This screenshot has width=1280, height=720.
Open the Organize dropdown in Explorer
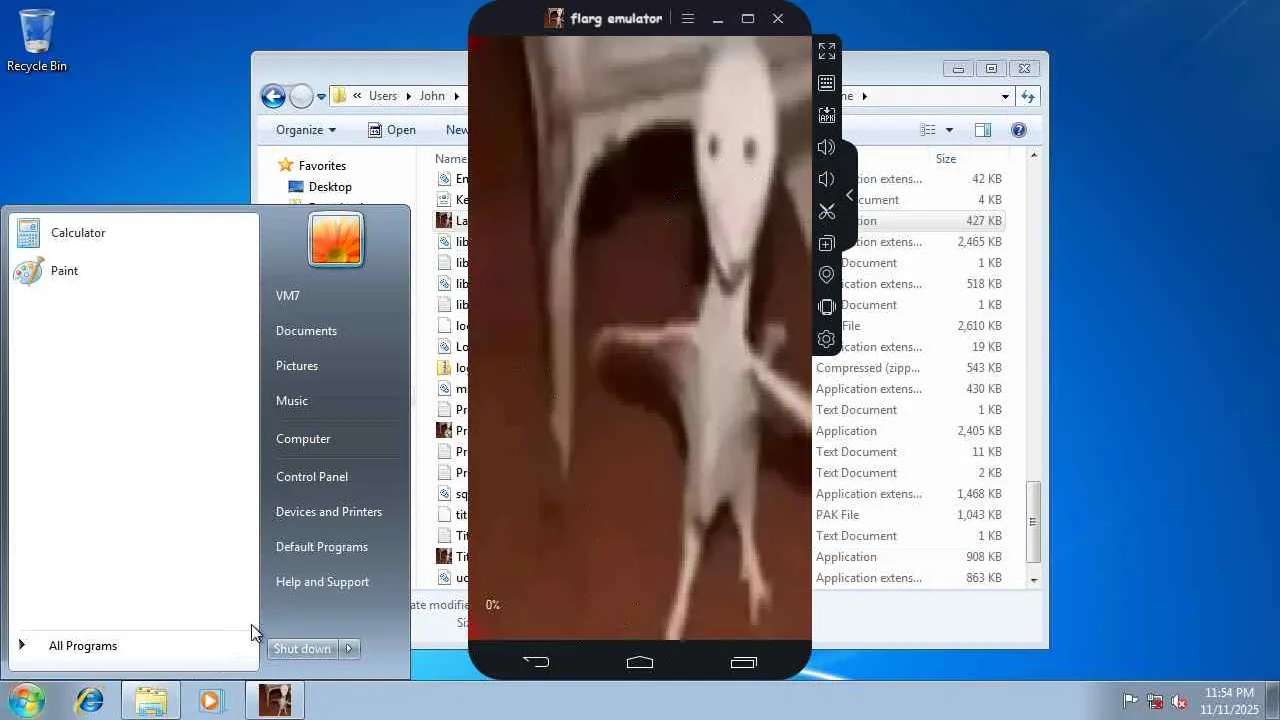(x=306, y=130)
